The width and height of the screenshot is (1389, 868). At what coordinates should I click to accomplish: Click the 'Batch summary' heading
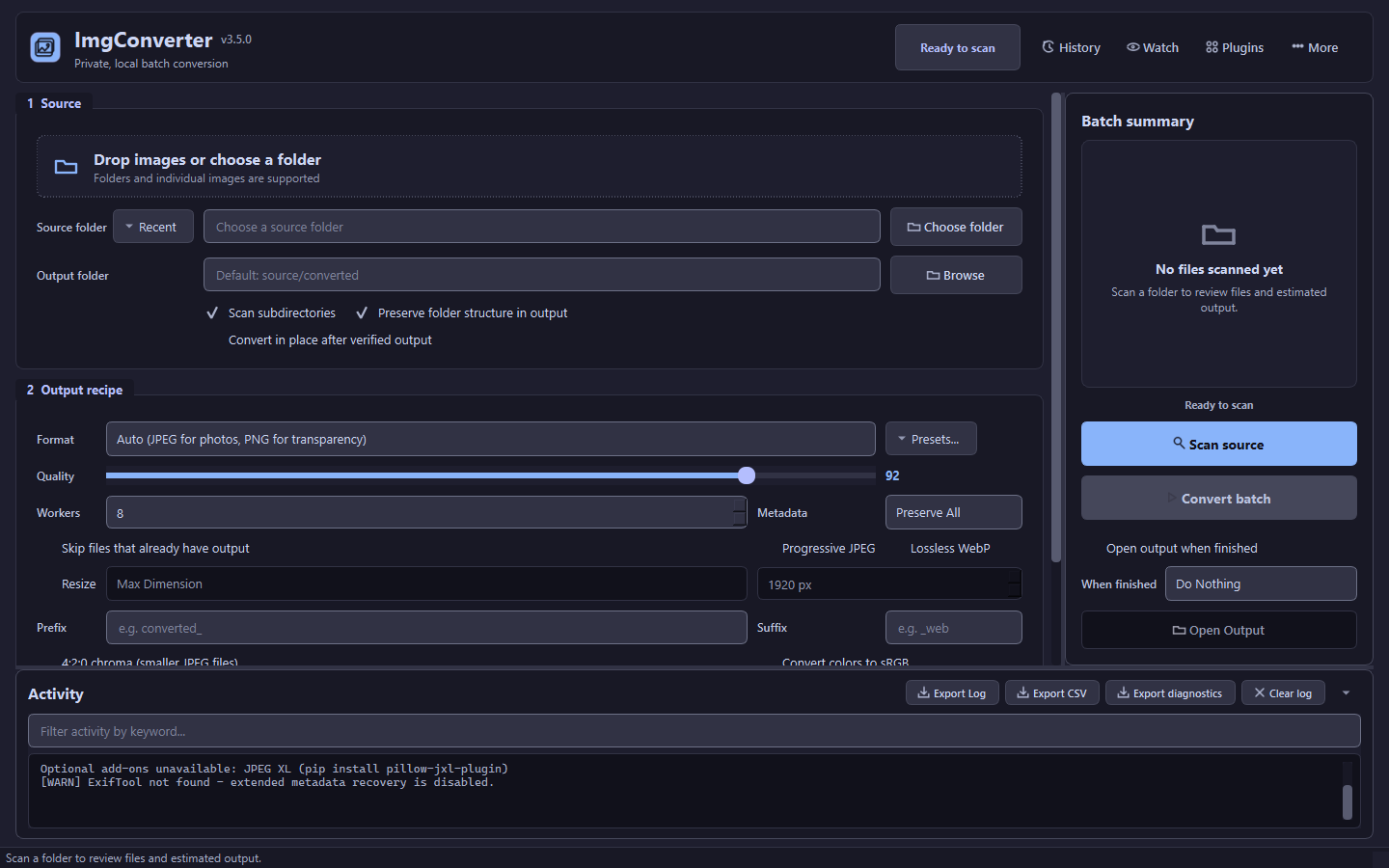pyautogui.click(x=1137, y=121)
